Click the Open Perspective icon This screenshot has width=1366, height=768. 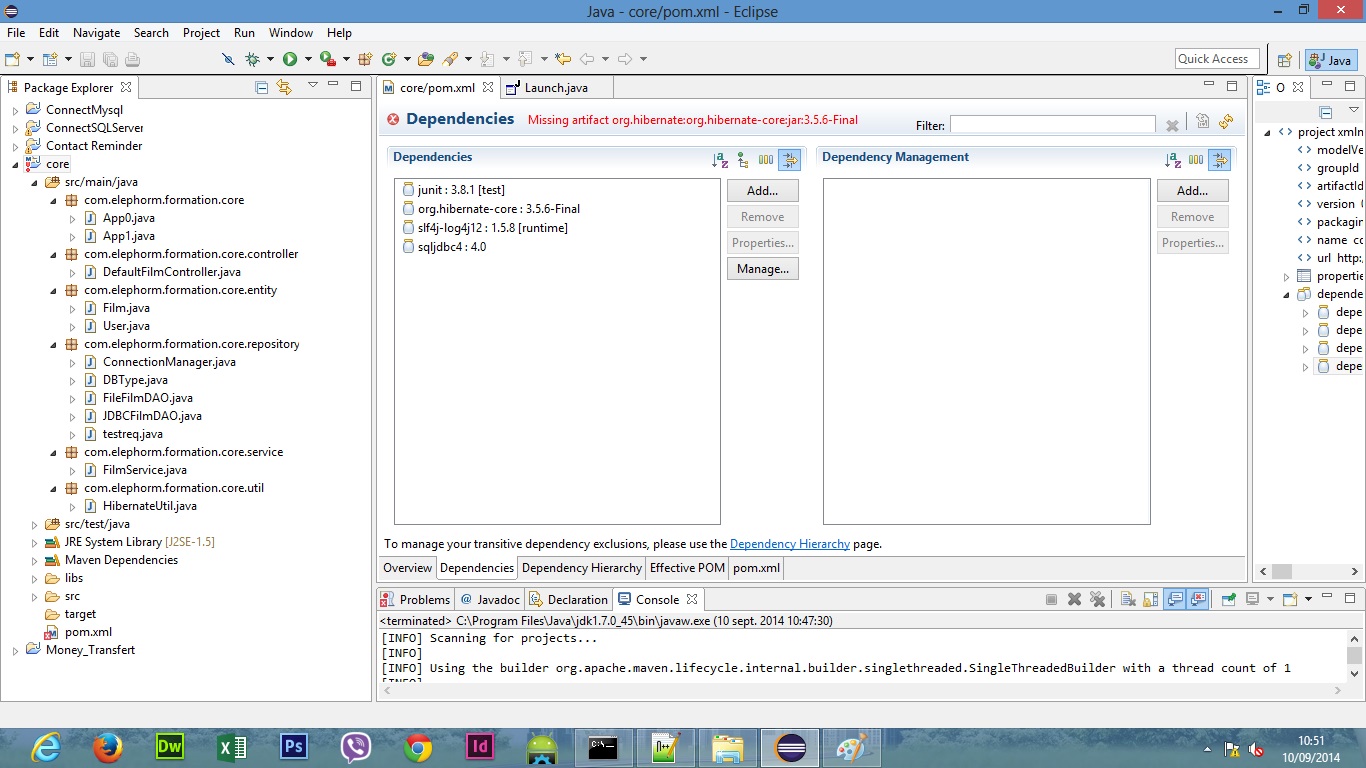pyautogui.click(x=1285, y=60)
